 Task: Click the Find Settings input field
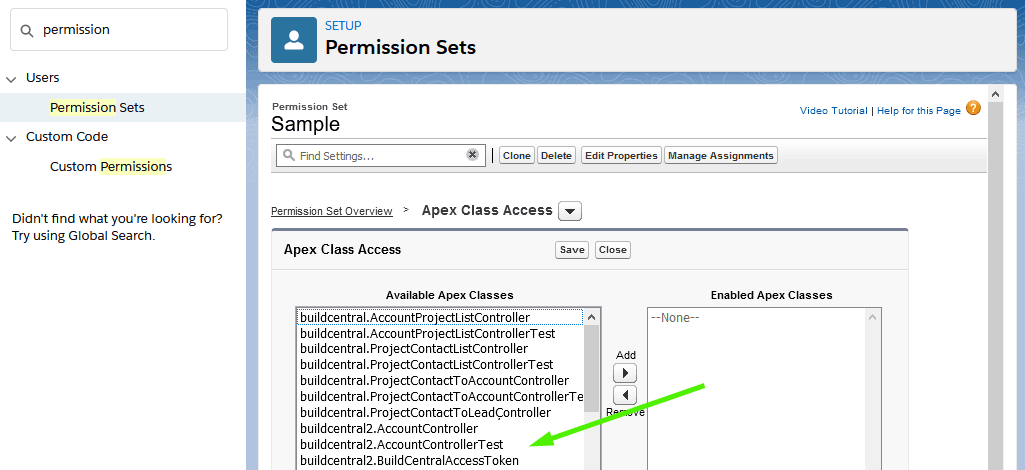pos(380,156)
